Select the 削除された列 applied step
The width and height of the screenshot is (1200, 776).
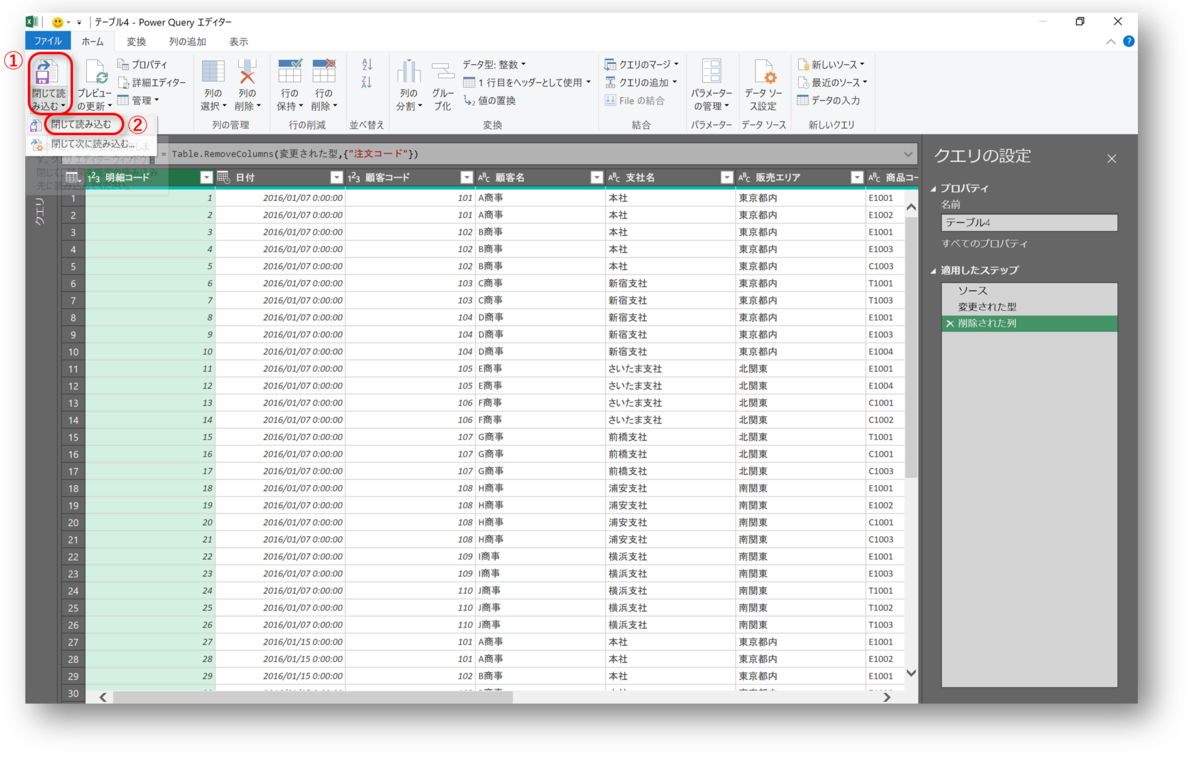click(1029, 324)
